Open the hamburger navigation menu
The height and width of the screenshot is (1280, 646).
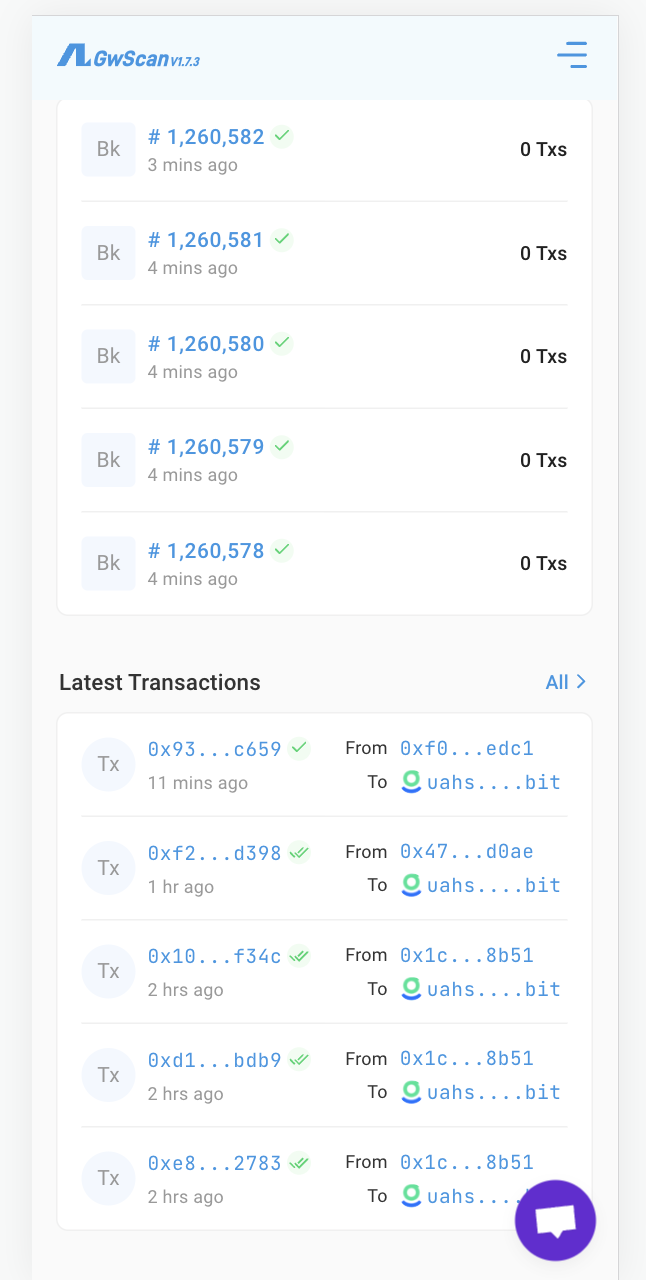coord(572,55)
